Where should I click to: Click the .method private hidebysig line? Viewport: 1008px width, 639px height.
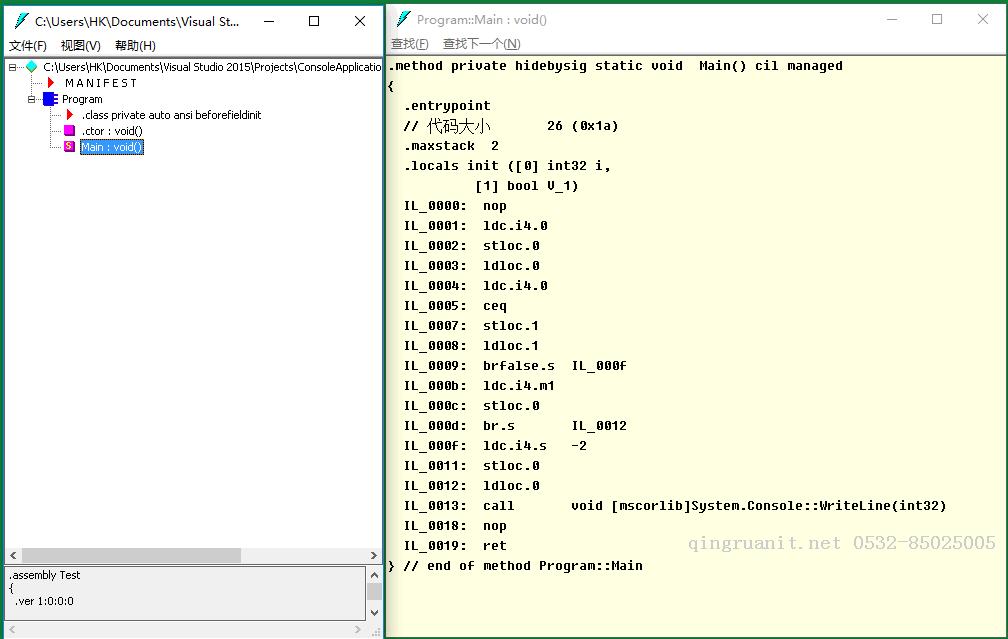[616, 66]
